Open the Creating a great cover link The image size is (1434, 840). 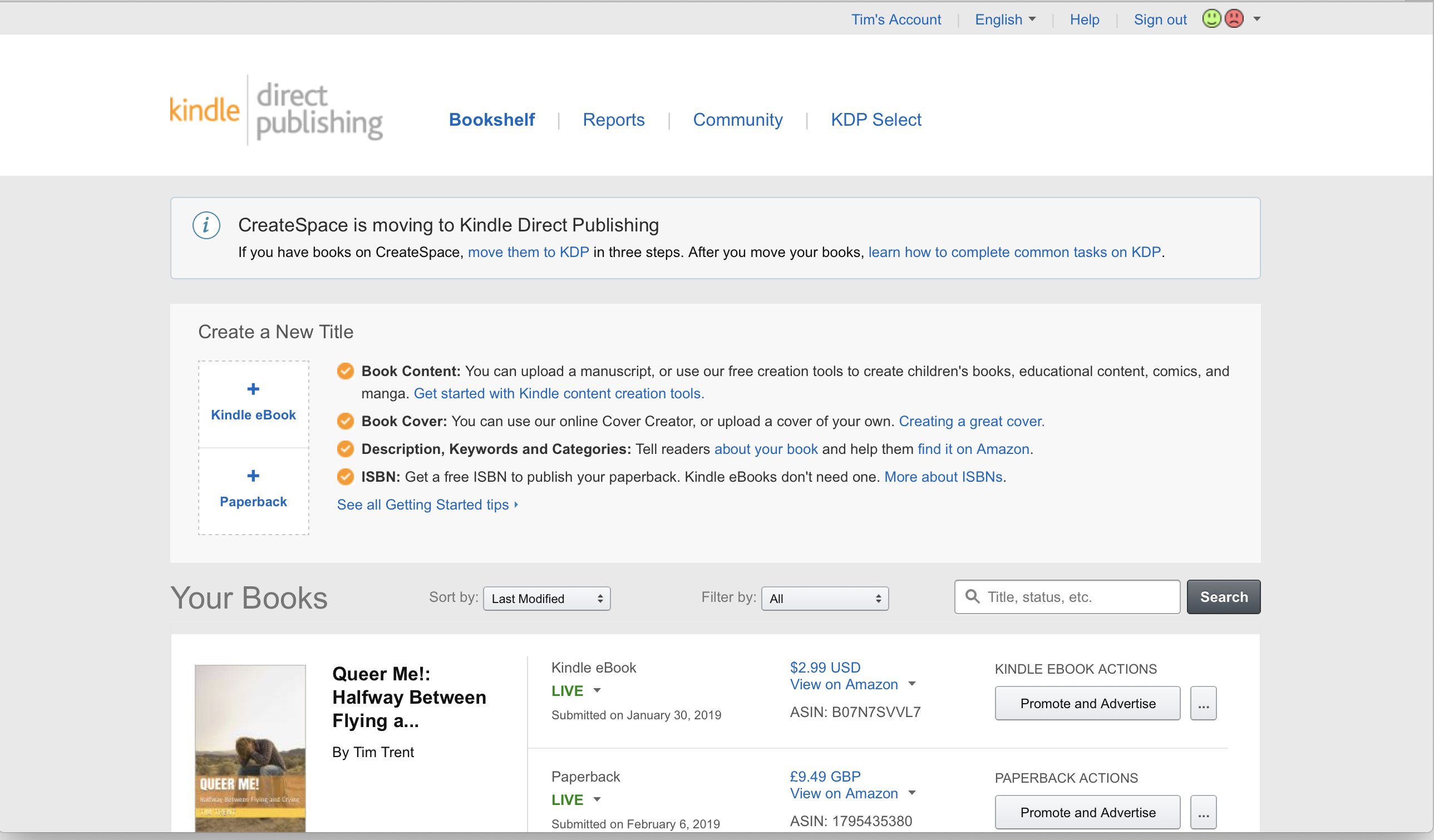[x=972, y=421]
